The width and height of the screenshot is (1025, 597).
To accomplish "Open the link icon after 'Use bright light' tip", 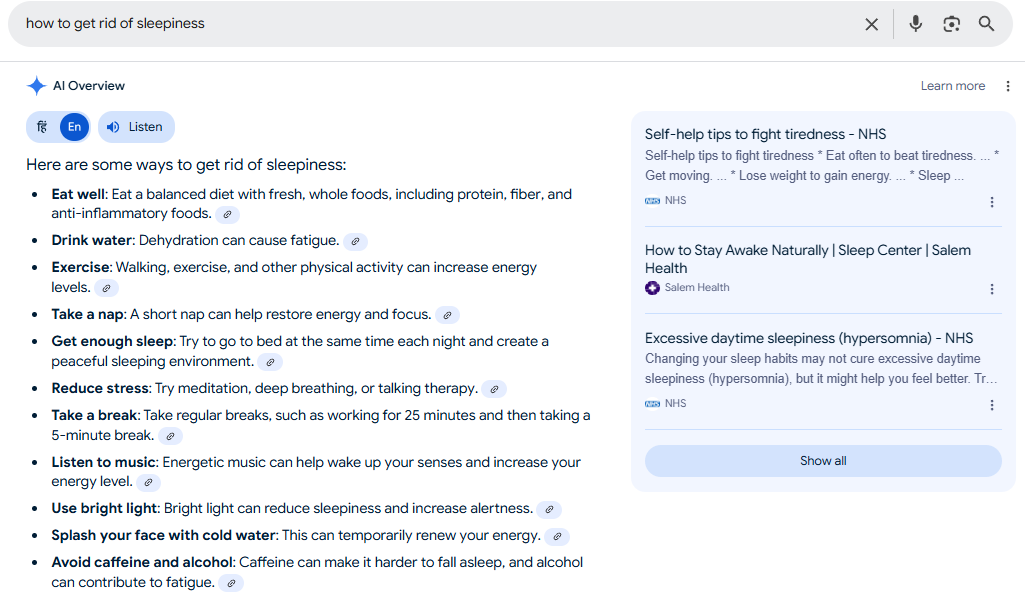I will pyautogui.click(x=550, y=509).
